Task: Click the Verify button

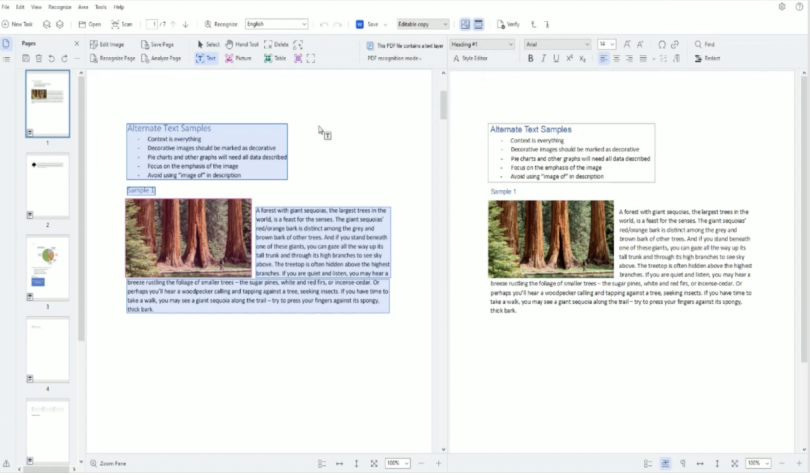Action: [x=509, y=24]
